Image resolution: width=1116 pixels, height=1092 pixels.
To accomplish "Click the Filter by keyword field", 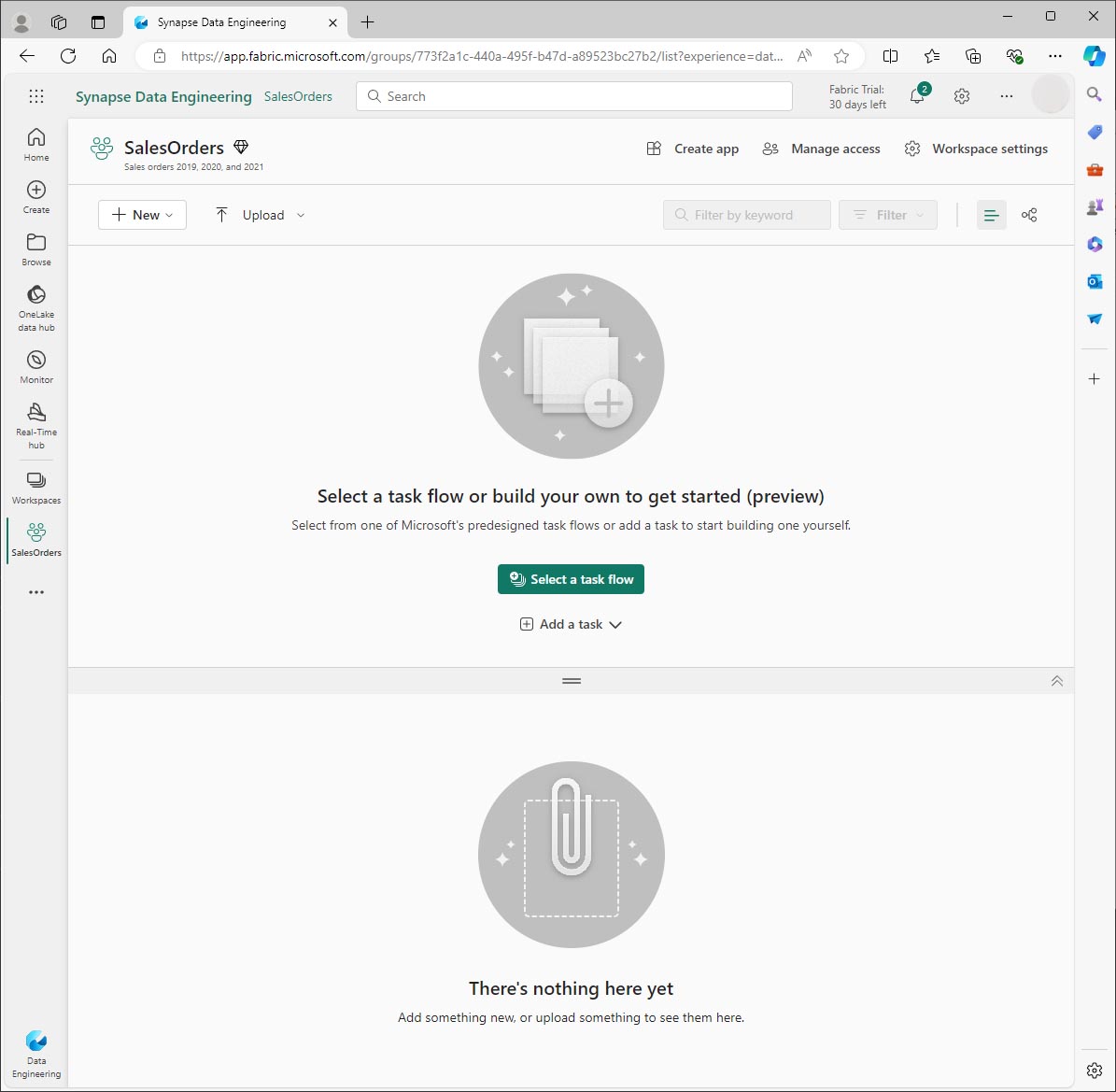I will tap(746, 215).
